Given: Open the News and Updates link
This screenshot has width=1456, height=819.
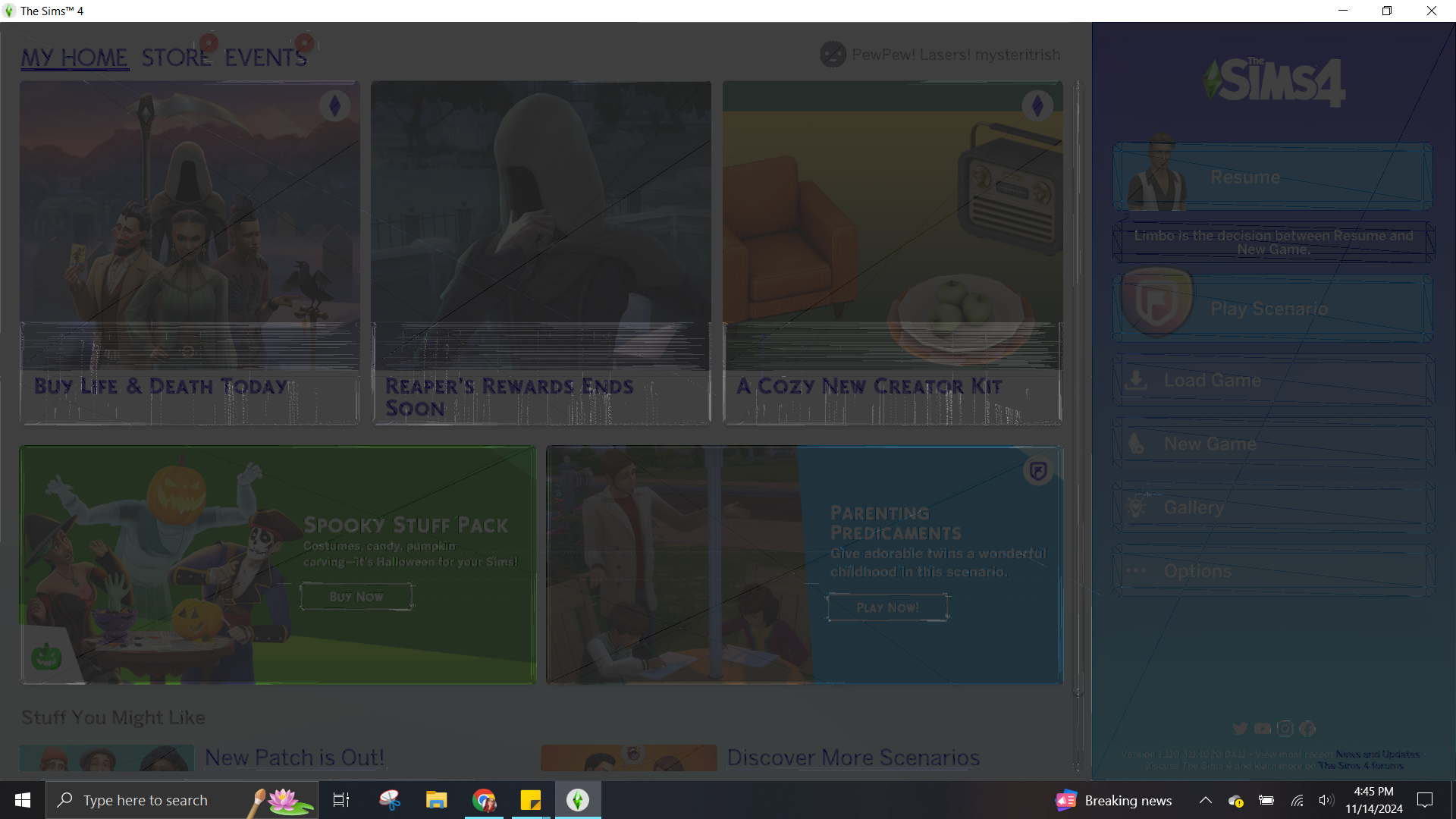Looking at the screenshot, I should pos(1377,754).
